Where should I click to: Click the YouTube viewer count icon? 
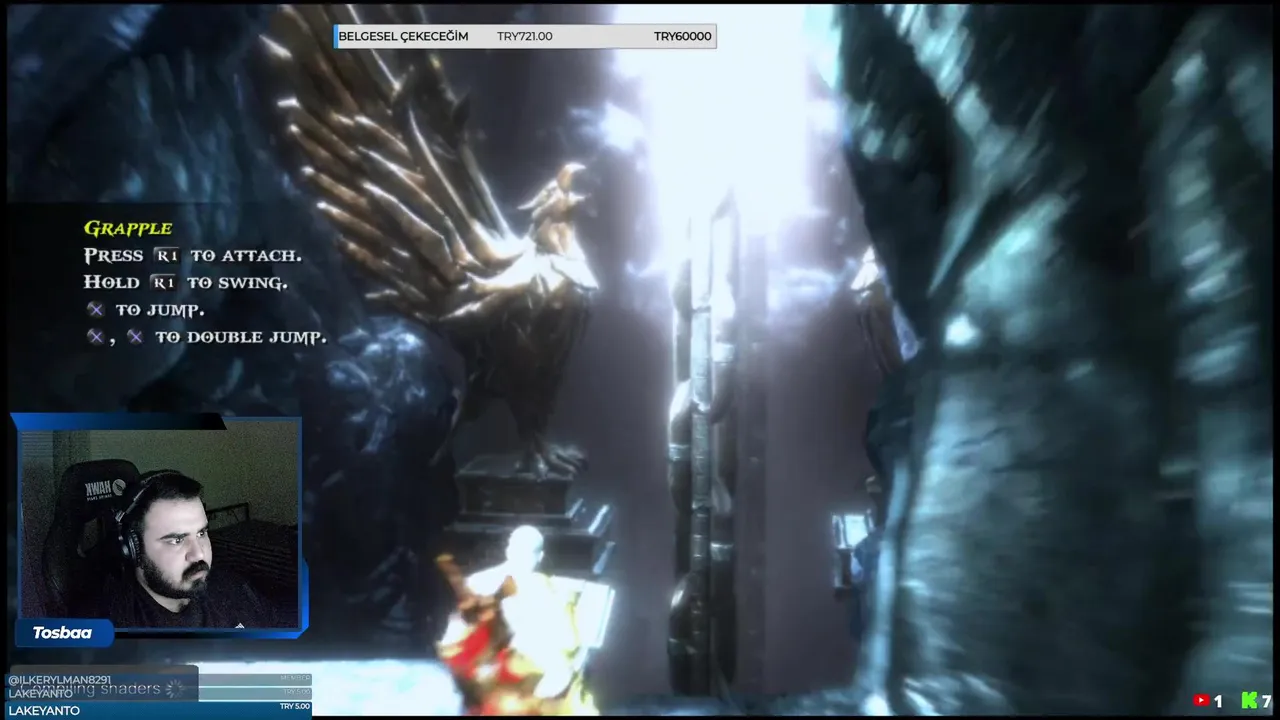click(1201, 702)
